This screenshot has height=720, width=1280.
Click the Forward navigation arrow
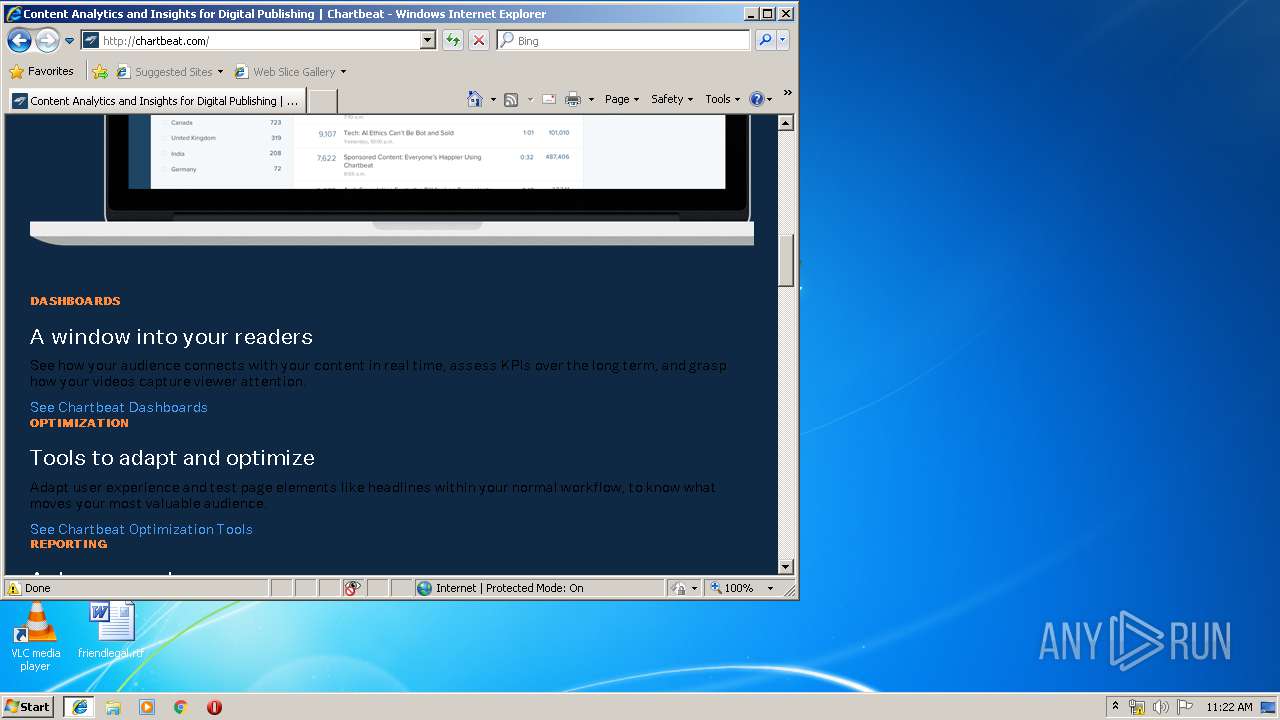click(47, 41)
